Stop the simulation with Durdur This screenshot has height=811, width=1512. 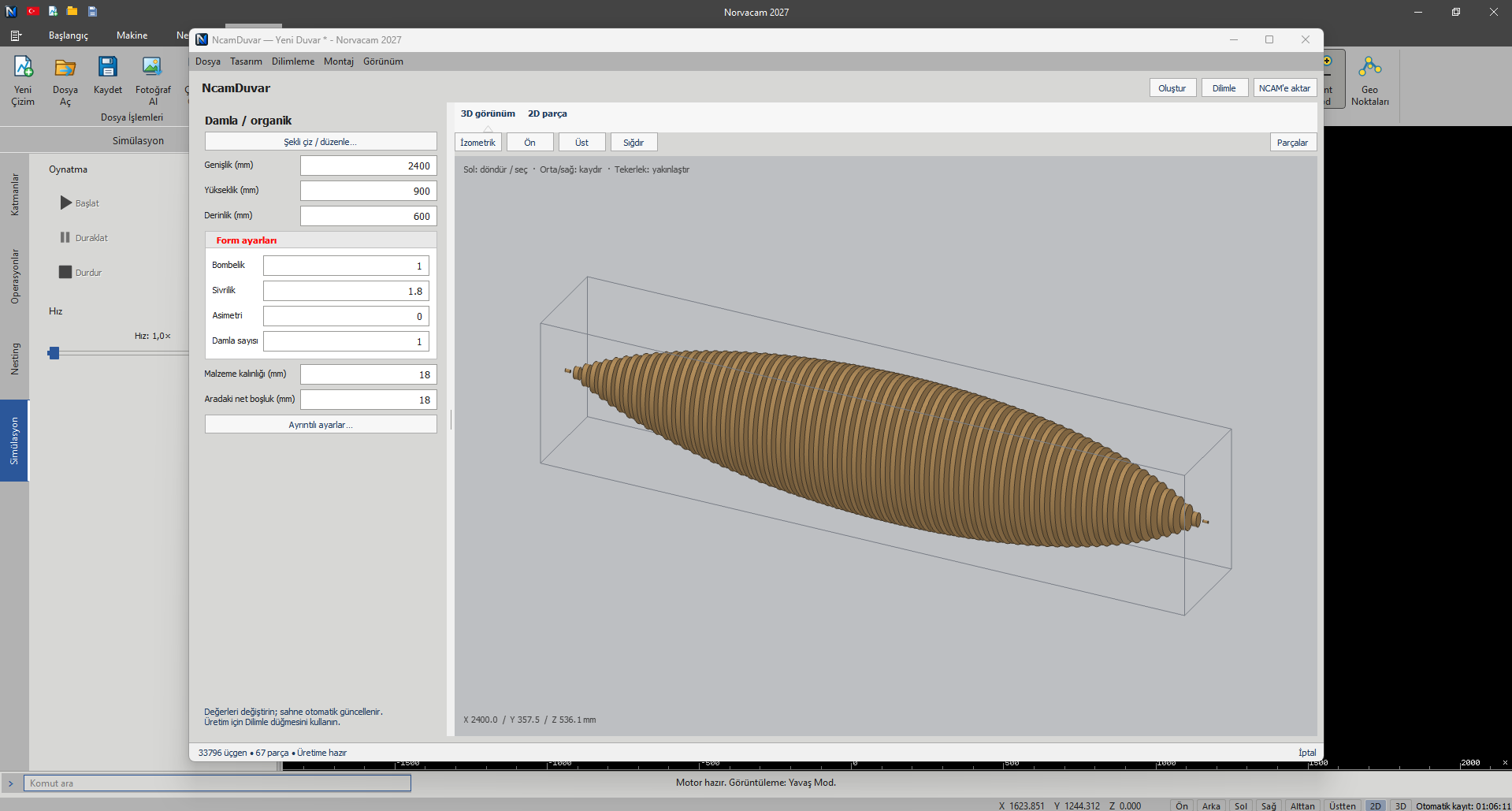click(80, 272)
